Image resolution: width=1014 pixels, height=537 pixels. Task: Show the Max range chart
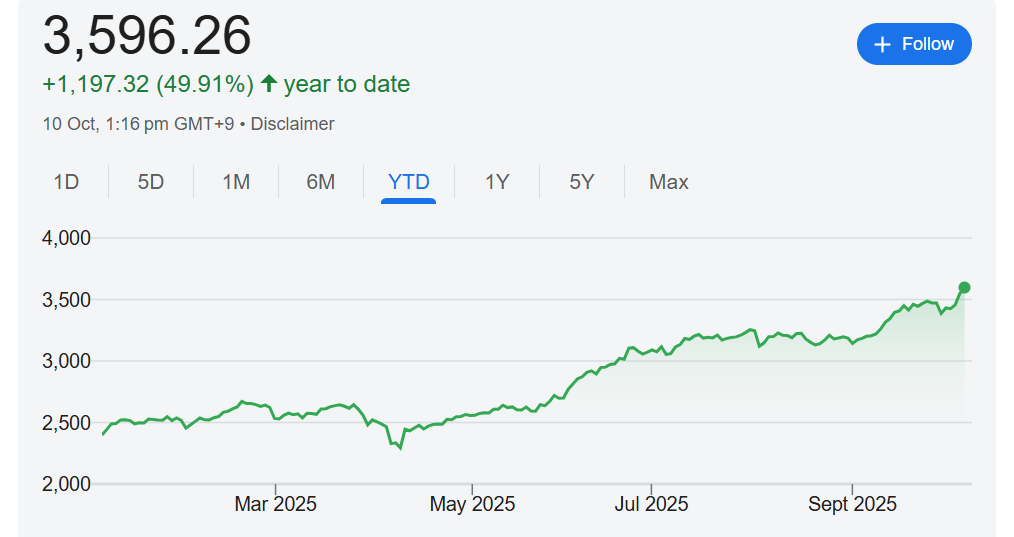click(668, 182)
